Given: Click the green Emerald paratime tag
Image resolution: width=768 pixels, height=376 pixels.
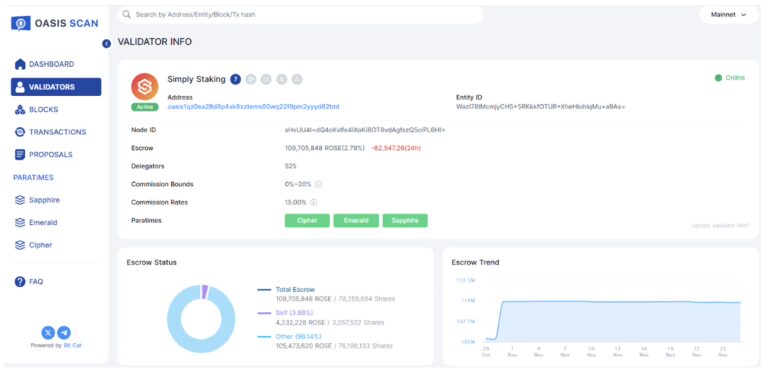Looking at the screenshot, I should (x=356, y=221).
